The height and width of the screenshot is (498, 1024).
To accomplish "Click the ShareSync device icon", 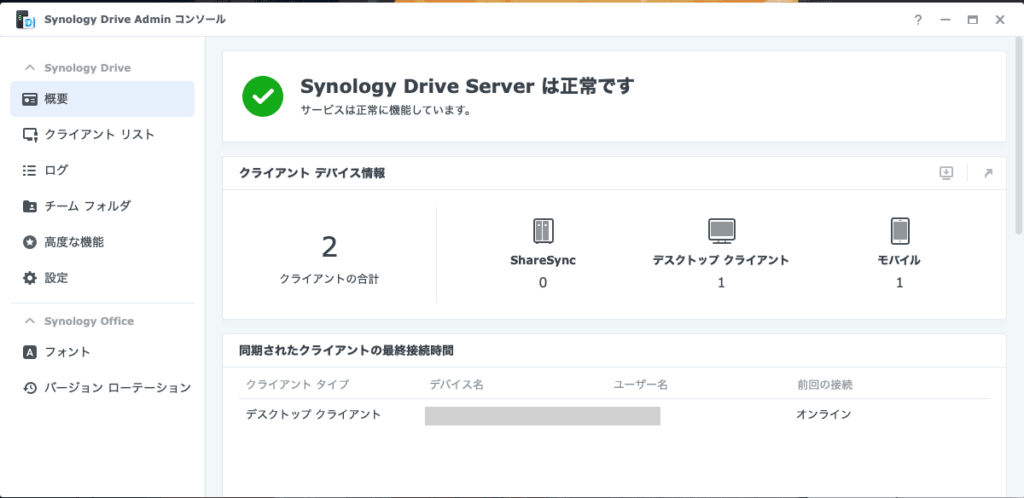I will point(543,231).
